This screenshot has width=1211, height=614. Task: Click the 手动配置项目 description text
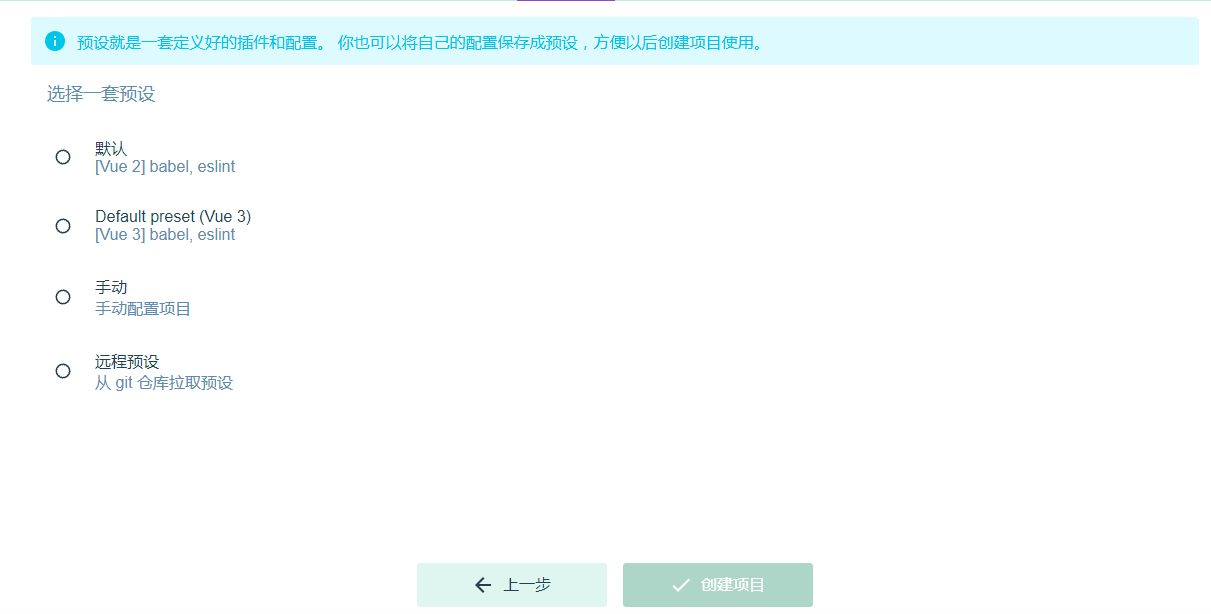[143, 309]
